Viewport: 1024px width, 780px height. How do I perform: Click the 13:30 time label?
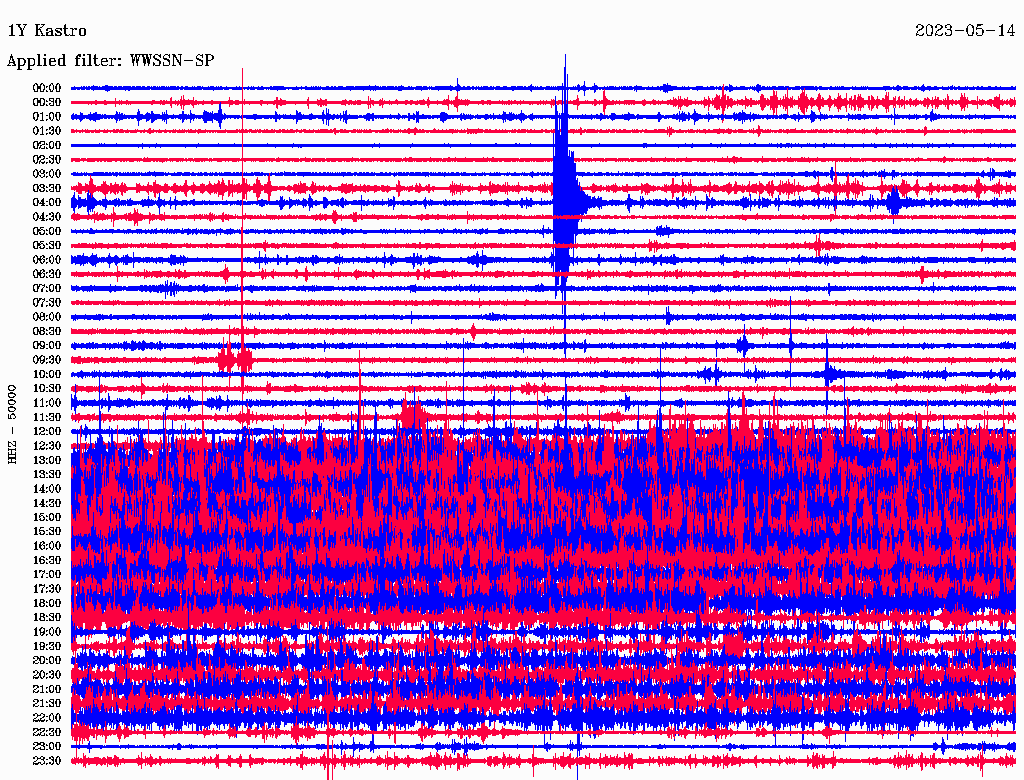tap(47, 475)
